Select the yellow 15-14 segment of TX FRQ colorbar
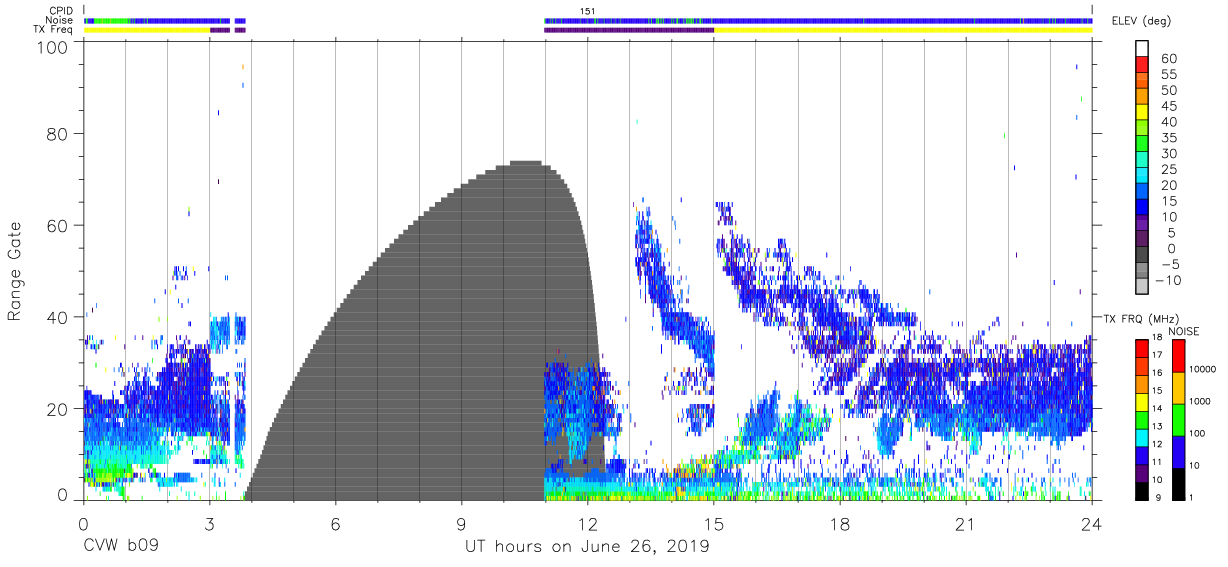This screenshot has height=567, width=1228. (1142, 402)
